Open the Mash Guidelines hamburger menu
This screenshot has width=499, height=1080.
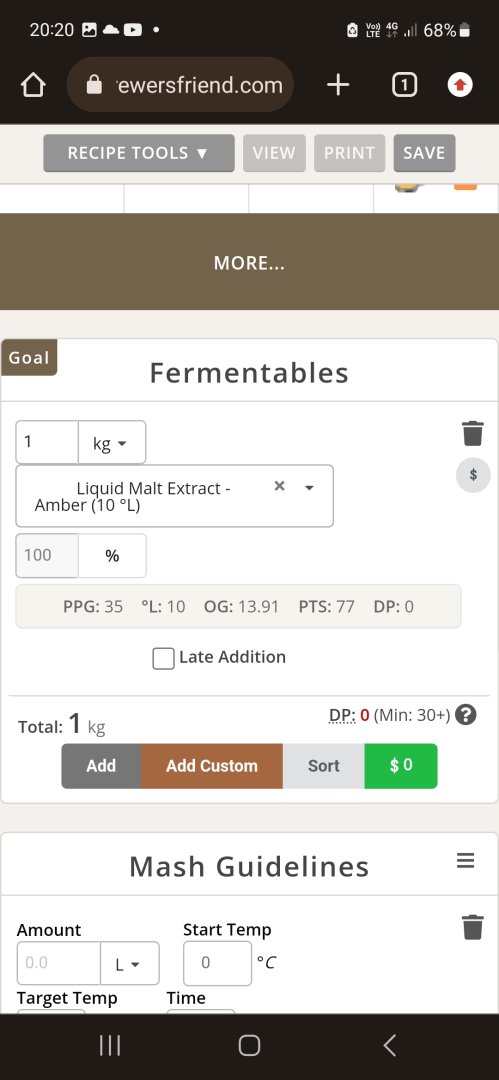[x=466, y=860]
